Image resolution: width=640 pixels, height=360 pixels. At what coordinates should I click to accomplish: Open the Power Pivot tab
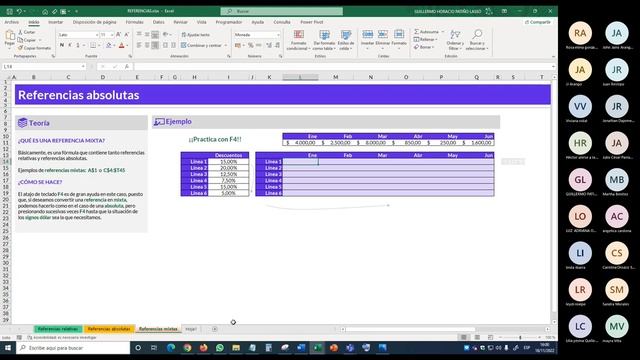pyautogui.click(x=312, y=22)
